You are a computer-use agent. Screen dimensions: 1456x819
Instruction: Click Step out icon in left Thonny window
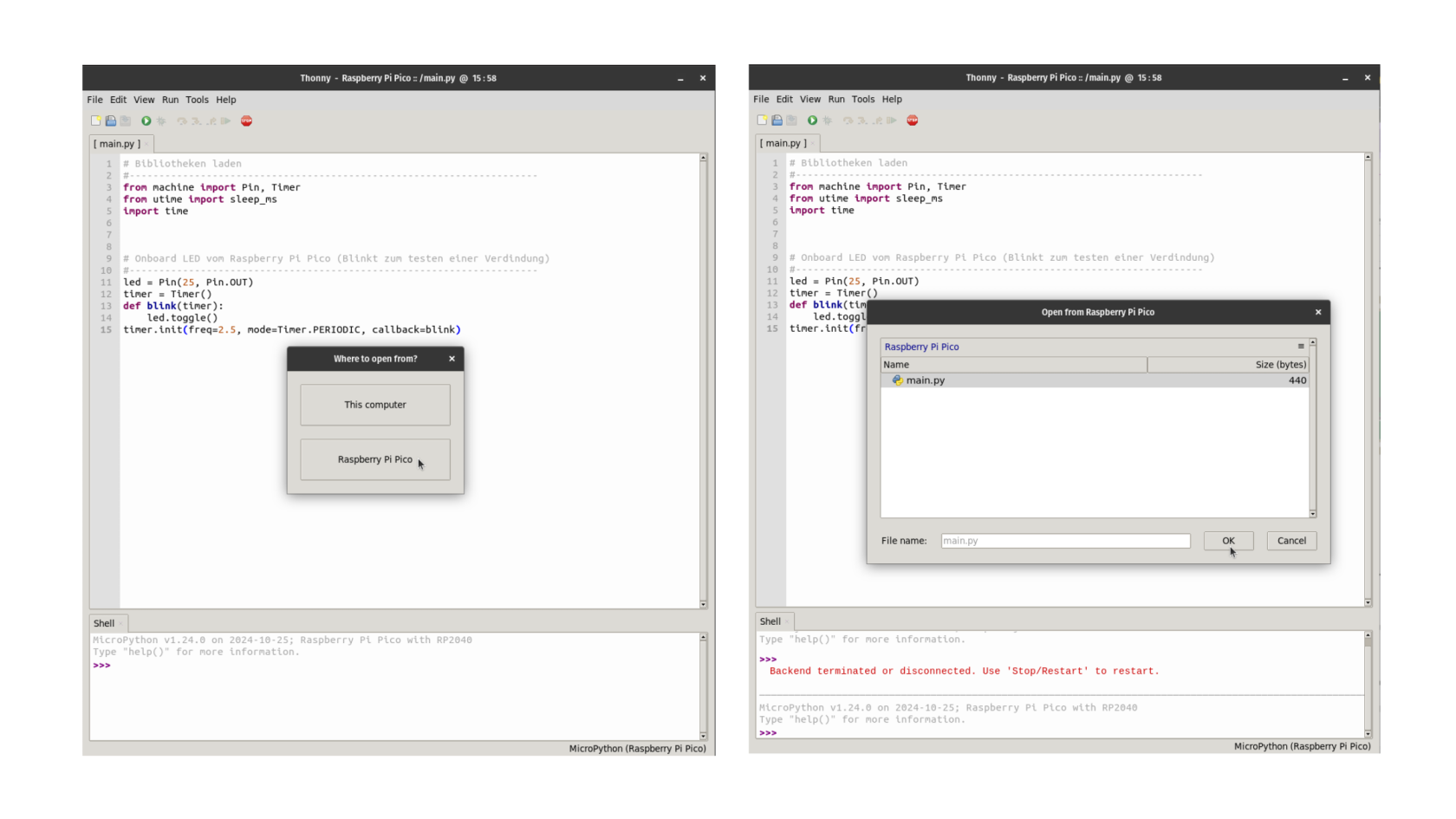(x=211, y=121)
